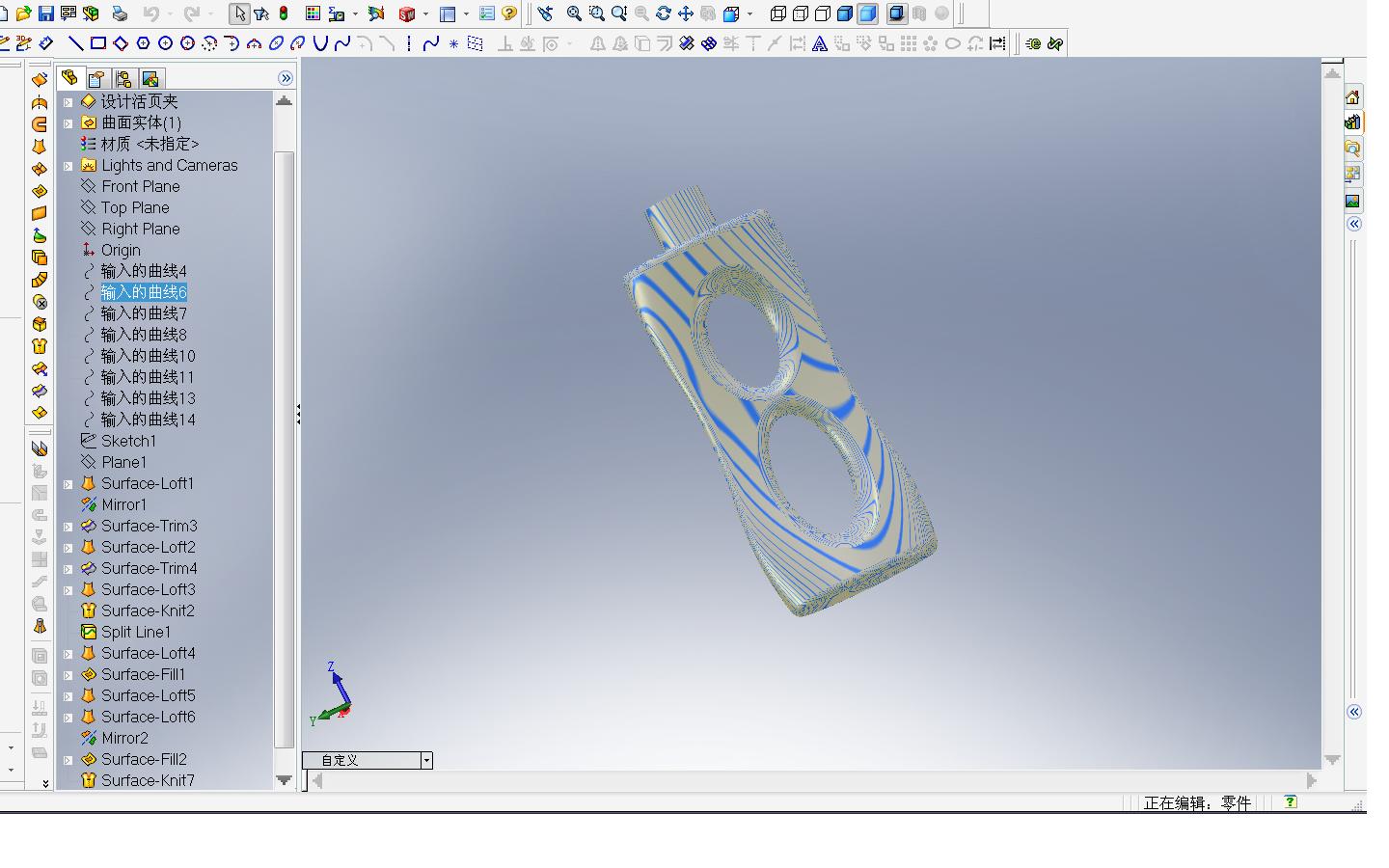Click the horizontal scrollbar right arrow
Image resolution: width=1389 pixels, height=868 pixels.
click(x=1311, y=780)
